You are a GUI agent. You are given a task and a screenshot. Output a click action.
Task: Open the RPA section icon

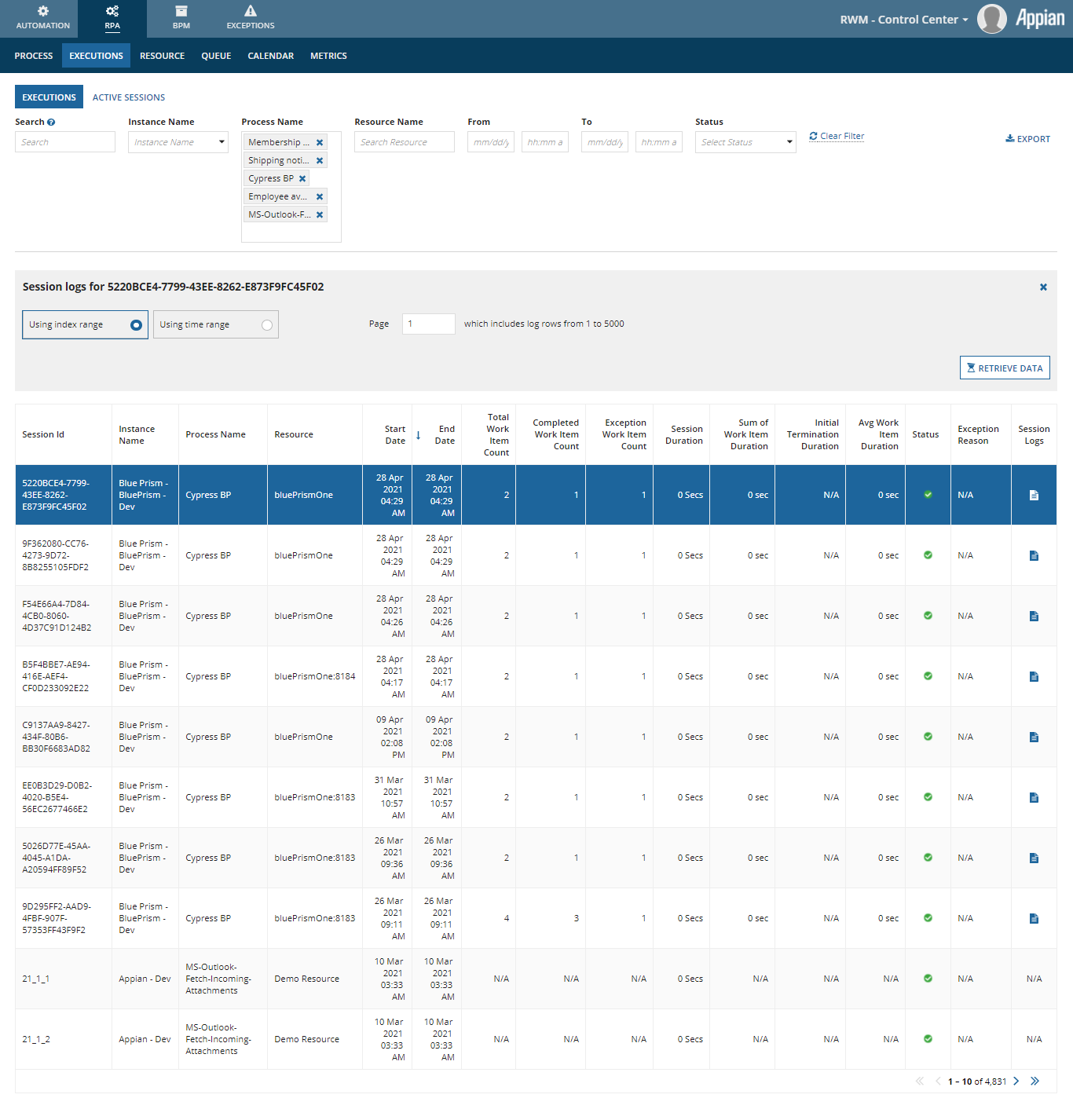point(112,11)
